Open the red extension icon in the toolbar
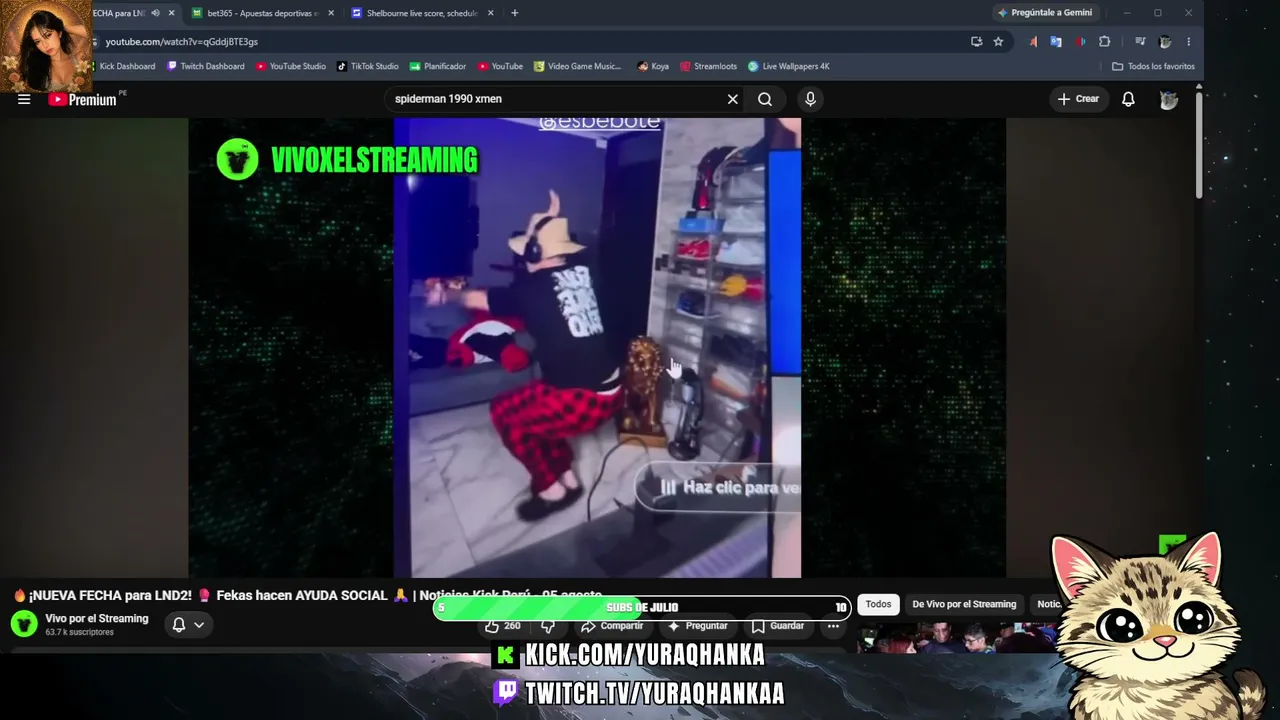1280x720 pixels. click(x=1081, y=42)
